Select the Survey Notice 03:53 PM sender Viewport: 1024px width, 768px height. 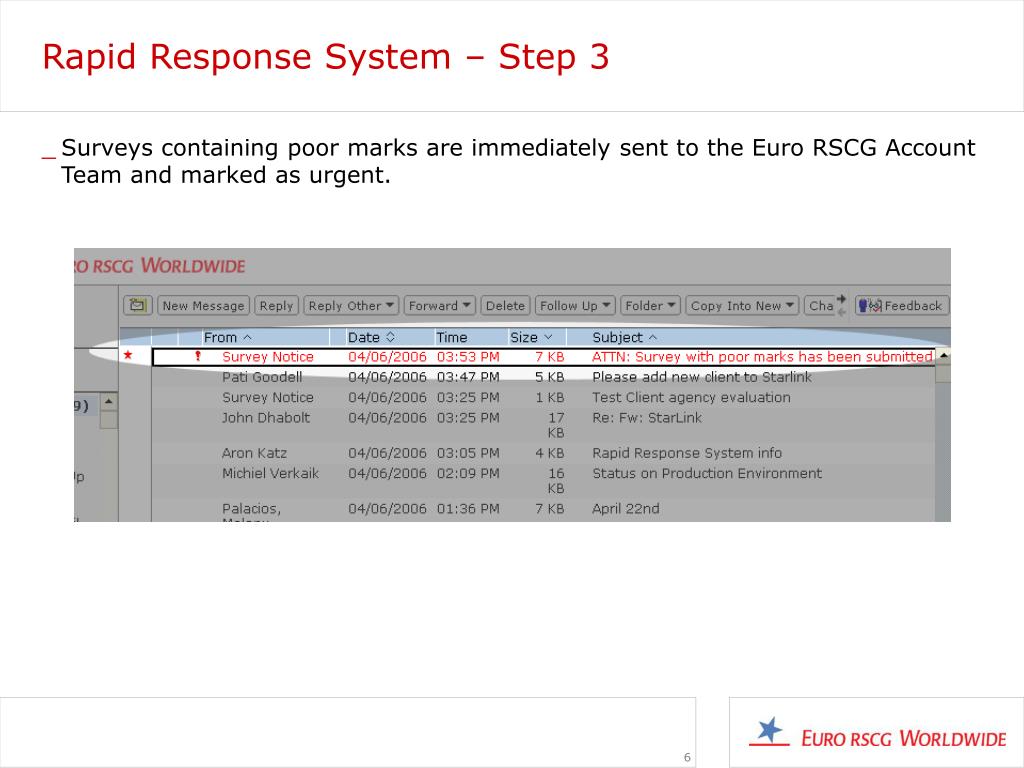click(x=268, y=357)
